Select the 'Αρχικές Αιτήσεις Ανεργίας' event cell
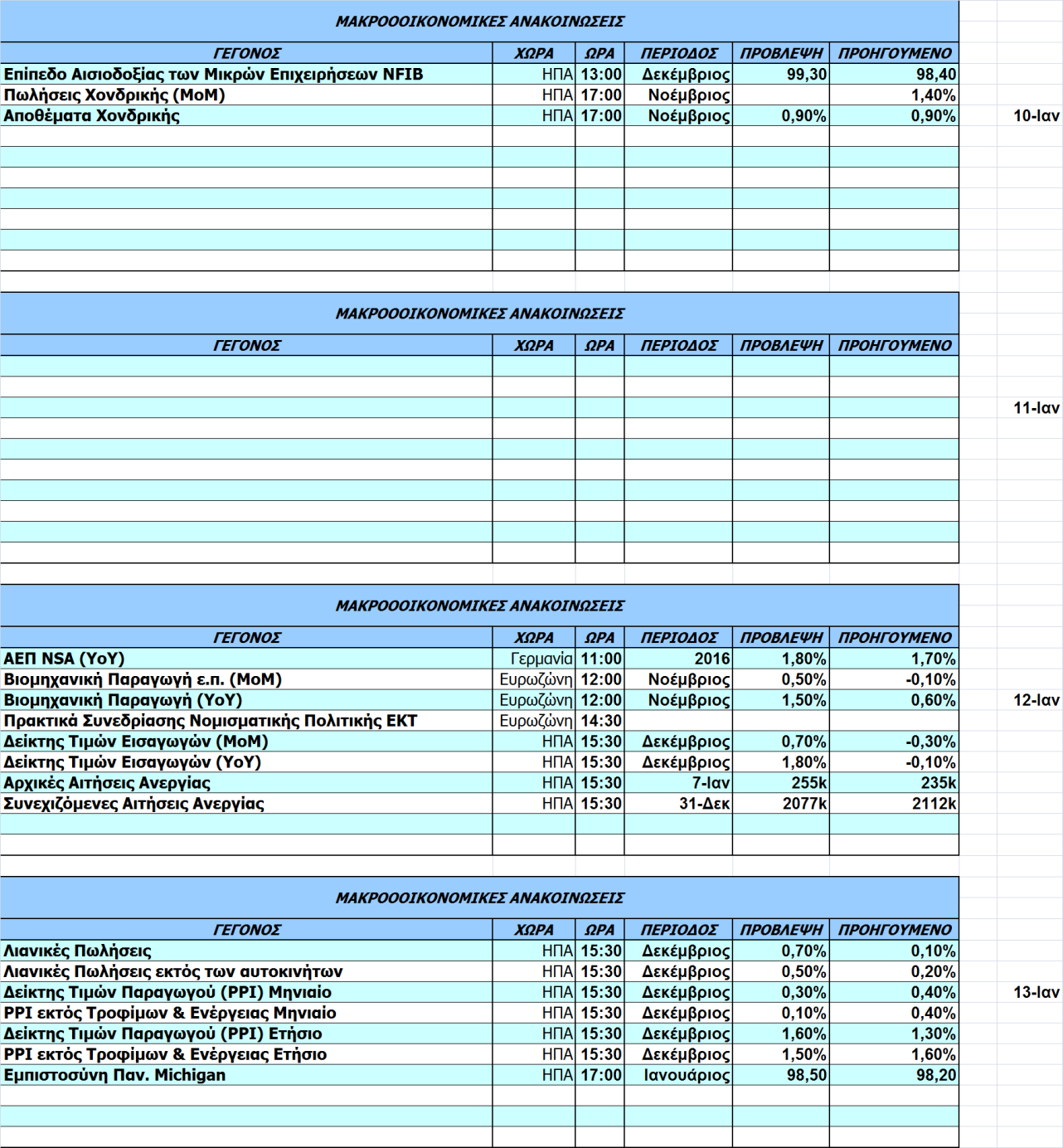1063x1148 pixels. coord(246,783)
